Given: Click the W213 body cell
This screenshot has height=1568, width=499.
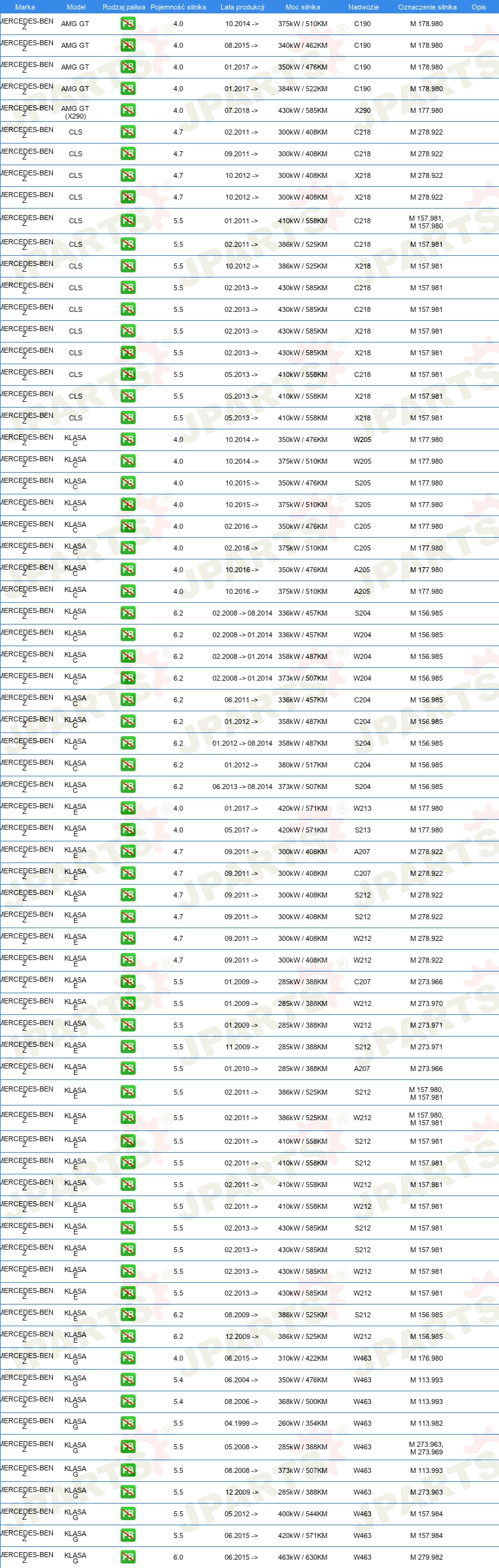Looking at the screenshot, I should tap(362, 808).
